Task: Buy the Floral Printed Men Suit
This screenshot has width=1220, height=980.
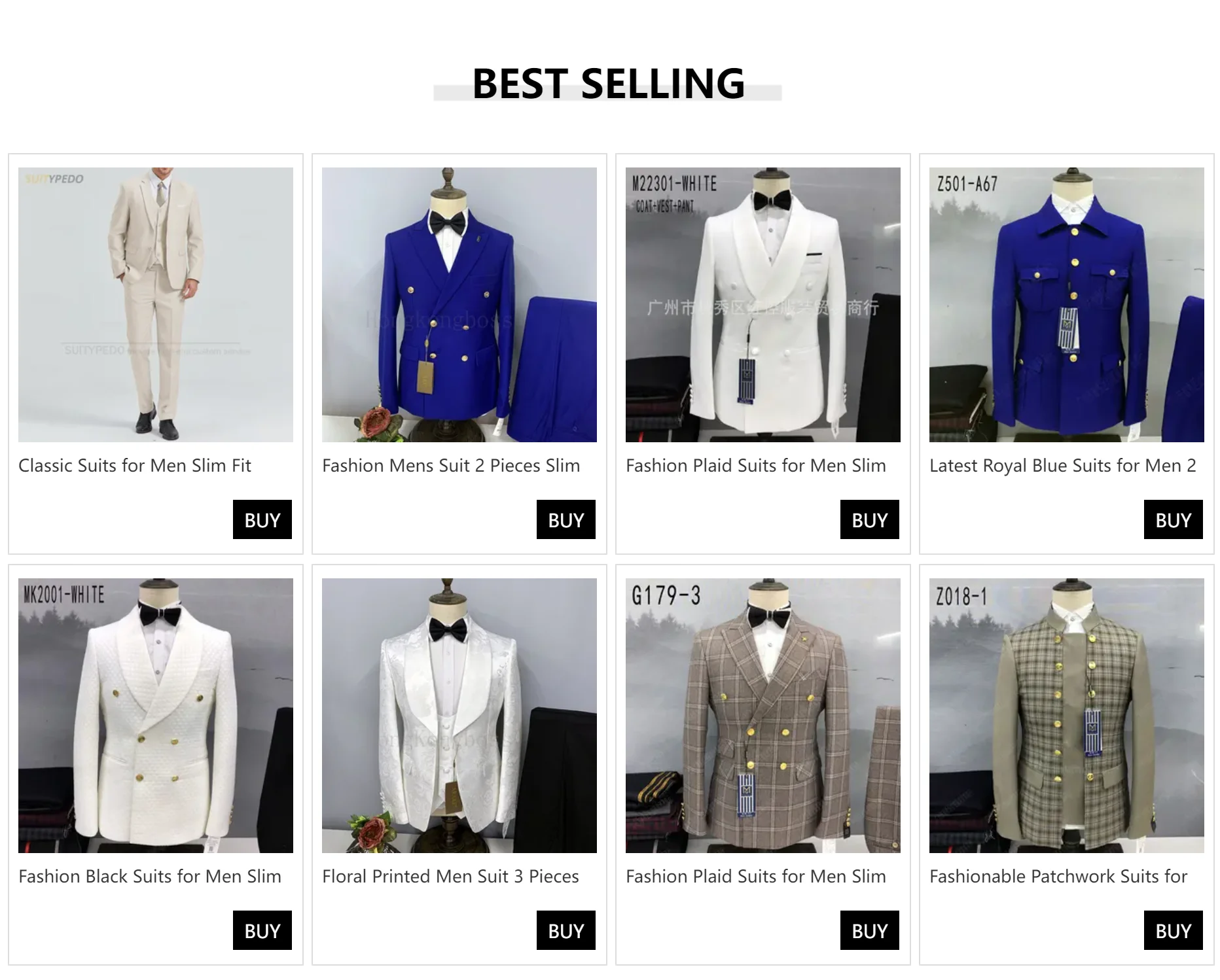Action: (566, 930)
